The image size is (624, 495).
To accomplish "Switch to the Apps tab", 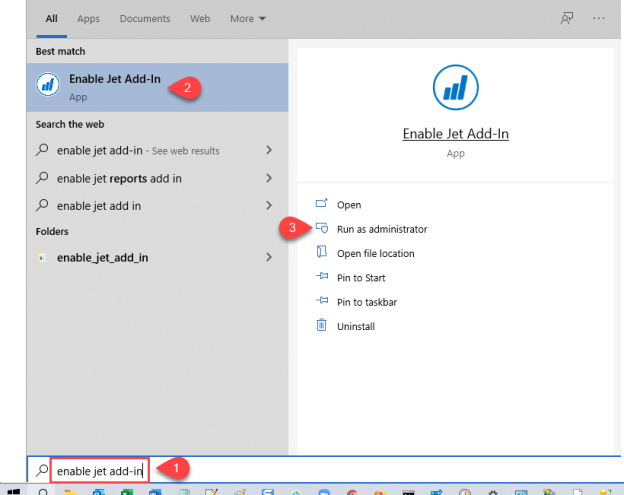I will tap(88, 19).
